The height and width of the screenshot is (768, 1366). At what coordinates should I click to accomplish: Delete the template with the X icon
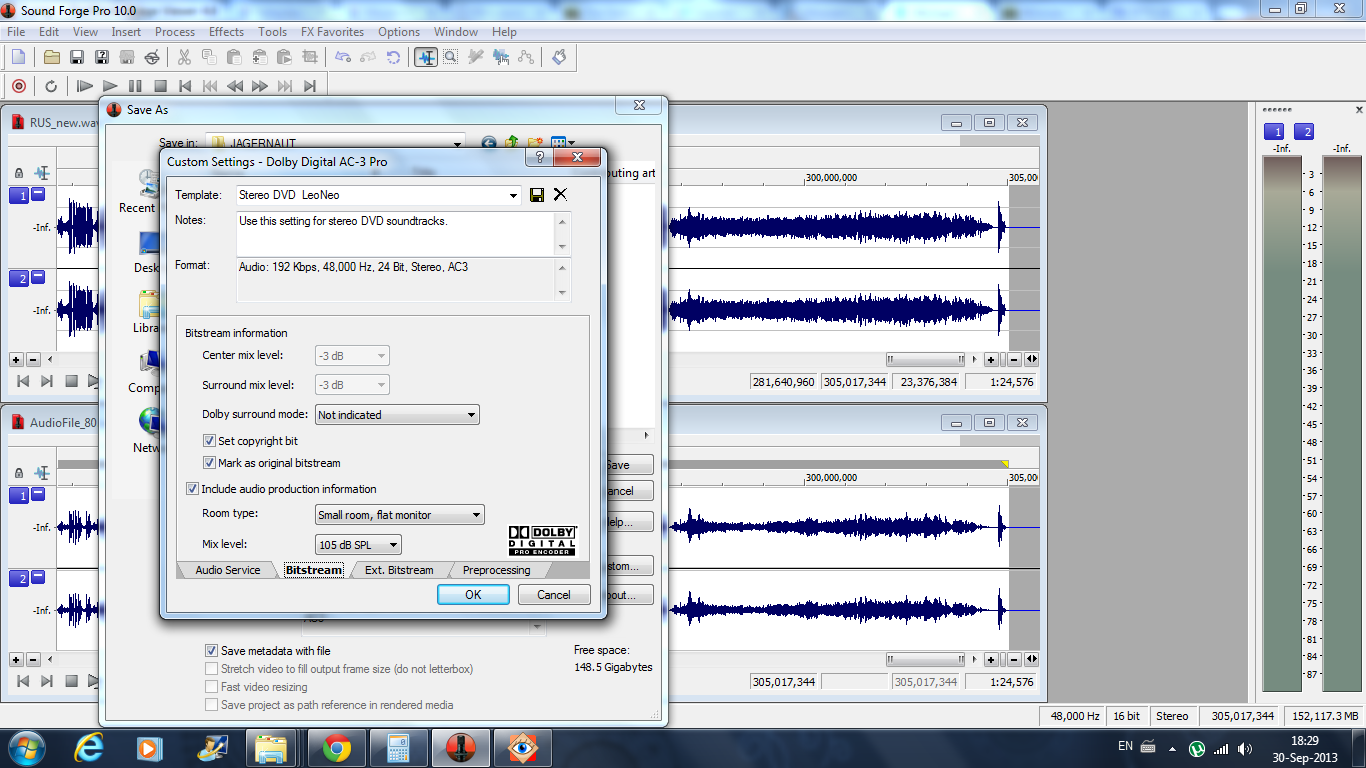click(x=560, y=195)
